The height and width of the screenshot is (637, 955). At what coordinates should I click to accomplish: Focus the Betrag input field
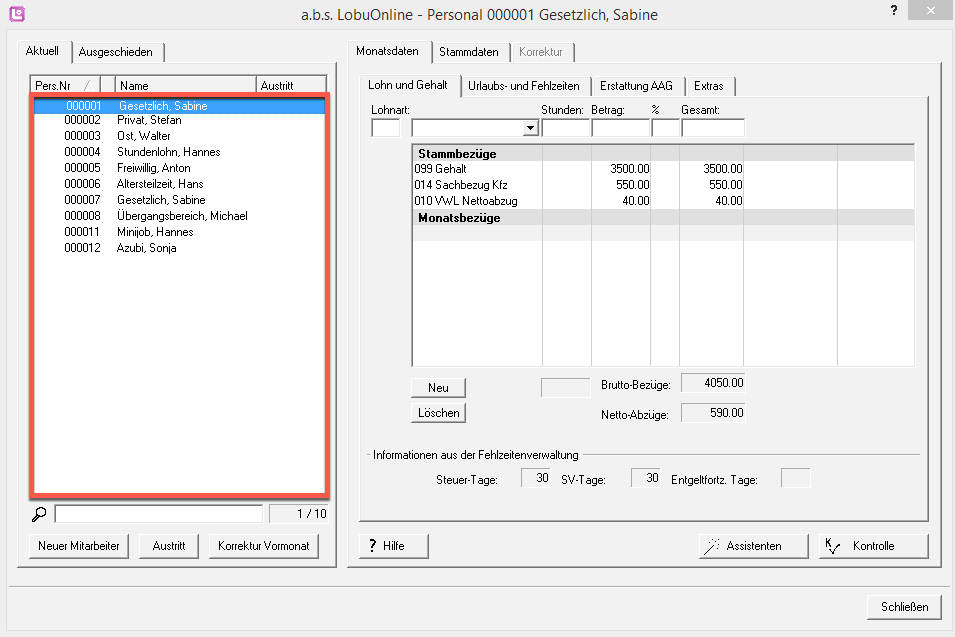(x=621, y=128)
